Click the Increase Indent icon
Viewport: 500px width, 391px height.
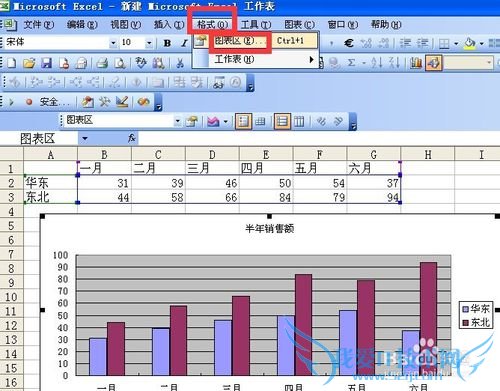pos(423,43)
